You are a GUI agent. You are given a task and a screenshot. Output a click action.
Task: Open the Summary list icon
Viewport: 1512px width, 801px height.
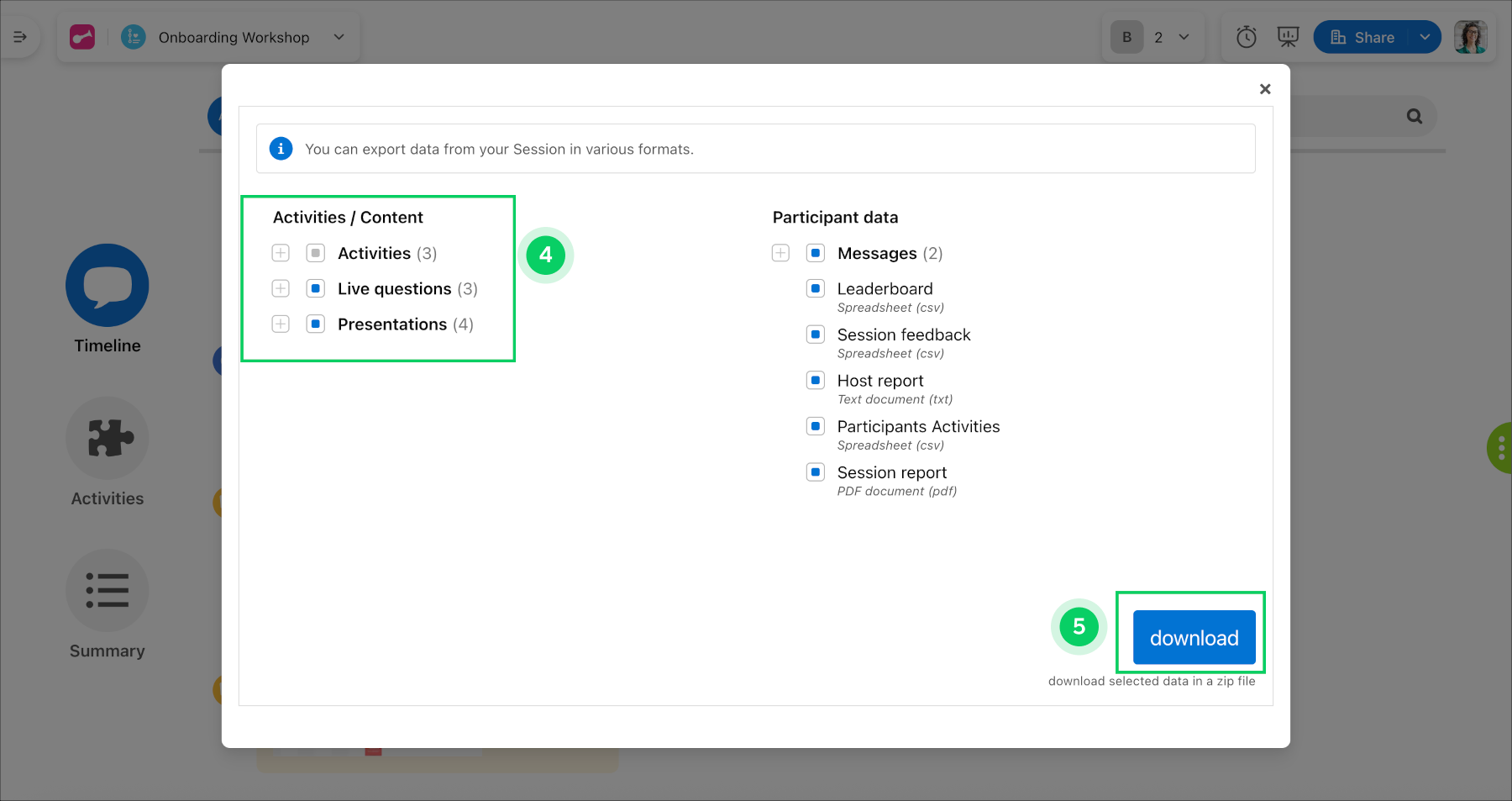(108, 590)
